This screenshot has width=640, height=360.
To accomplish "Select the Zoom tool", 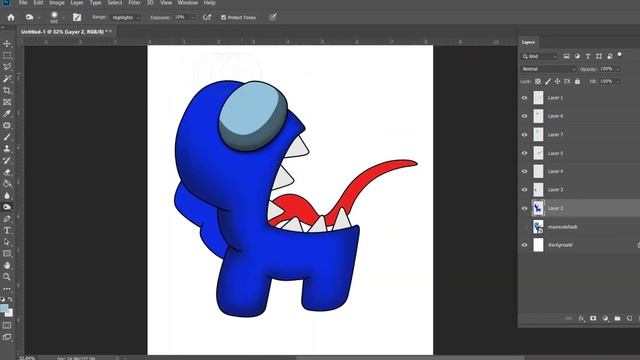I will (x=7, y=277).
